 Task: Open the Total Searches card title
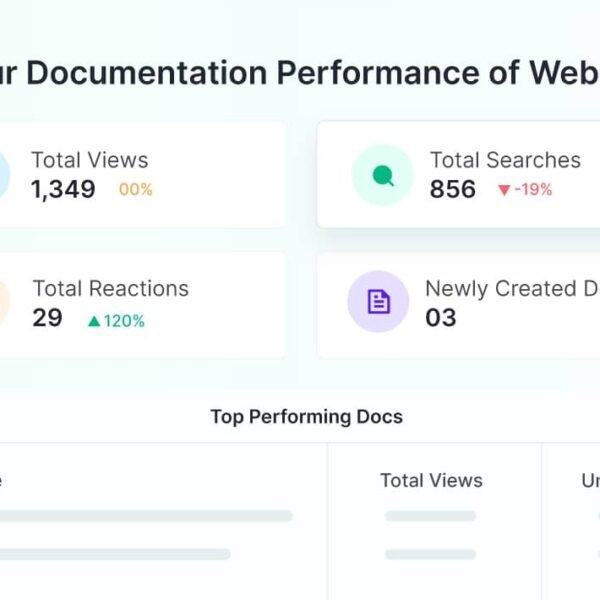[x=505, y=160]
